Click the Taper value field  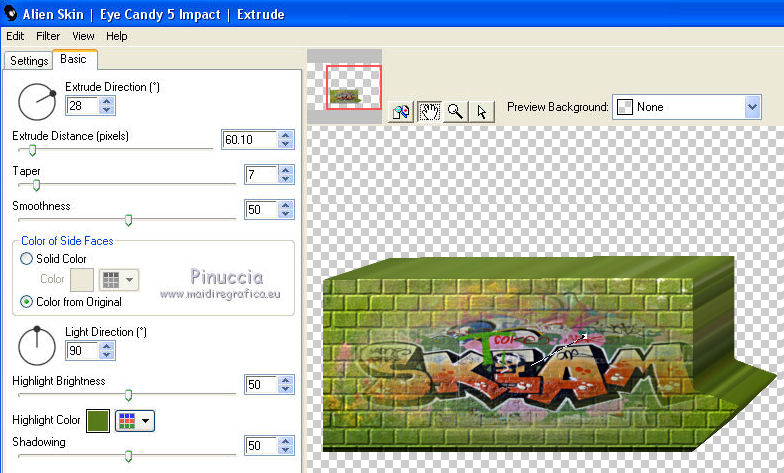click(261, 174)
